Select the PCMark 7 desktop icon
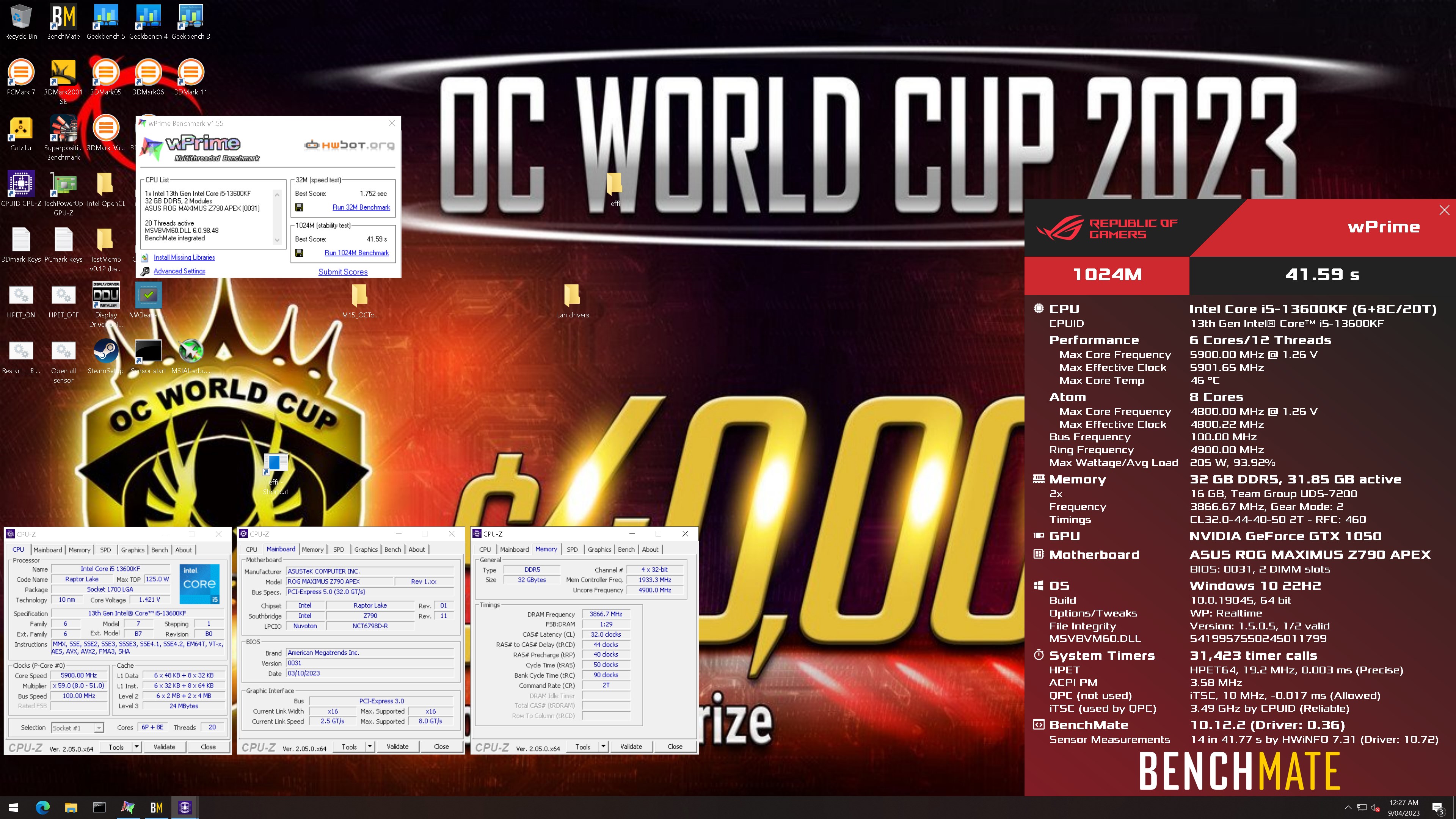Screen dimensions: 1456x819 (x=21, y=77)
